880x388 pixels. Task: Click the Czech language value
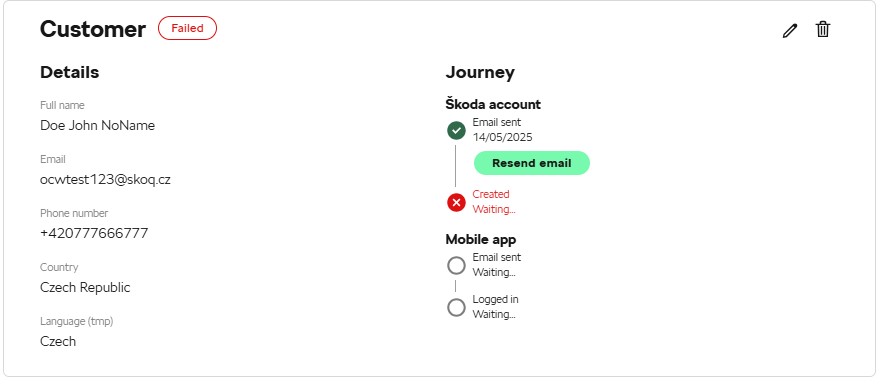click(58, 341)
